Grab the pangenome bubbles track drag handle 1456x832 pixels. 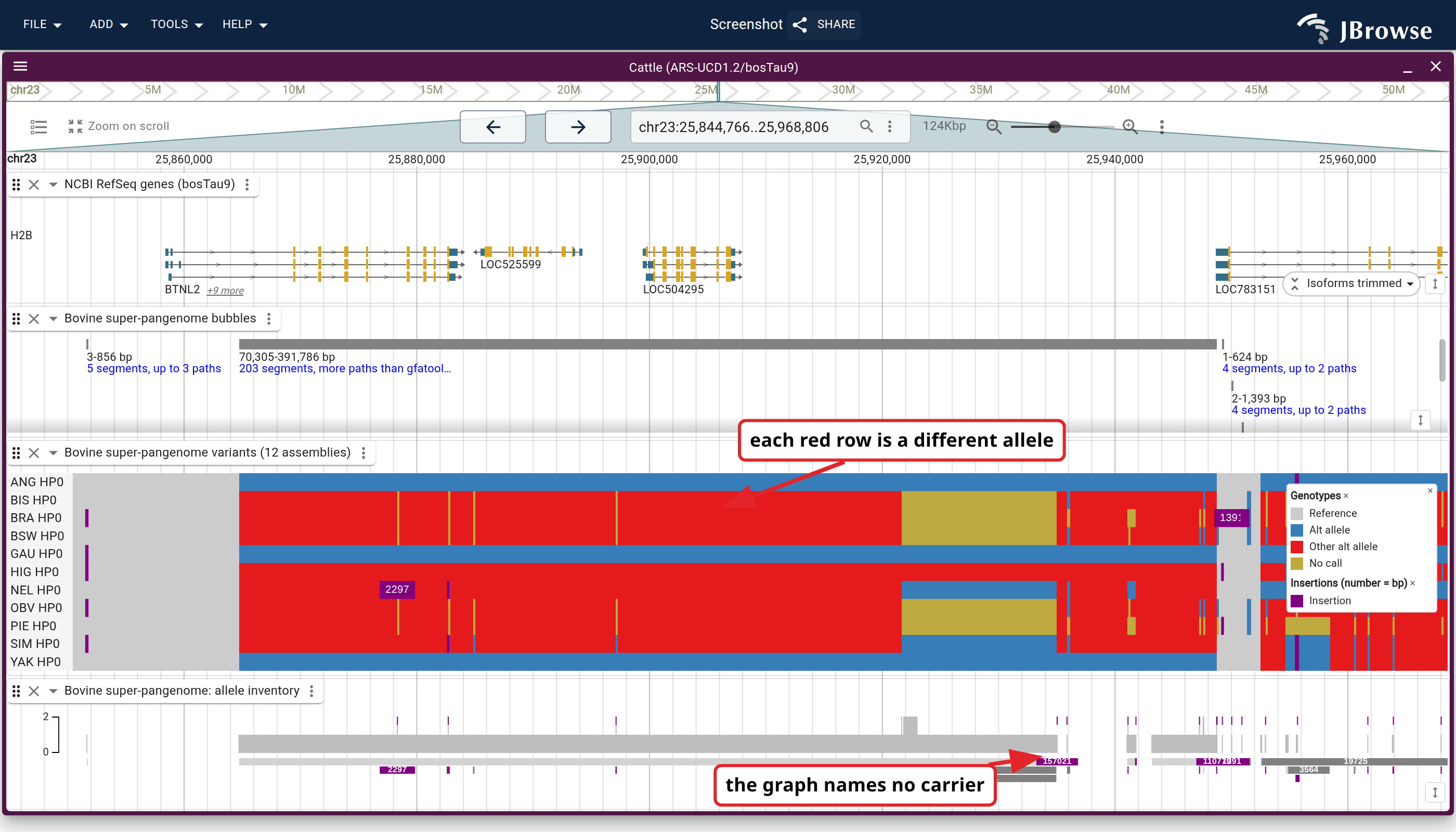tap(16, 319)
